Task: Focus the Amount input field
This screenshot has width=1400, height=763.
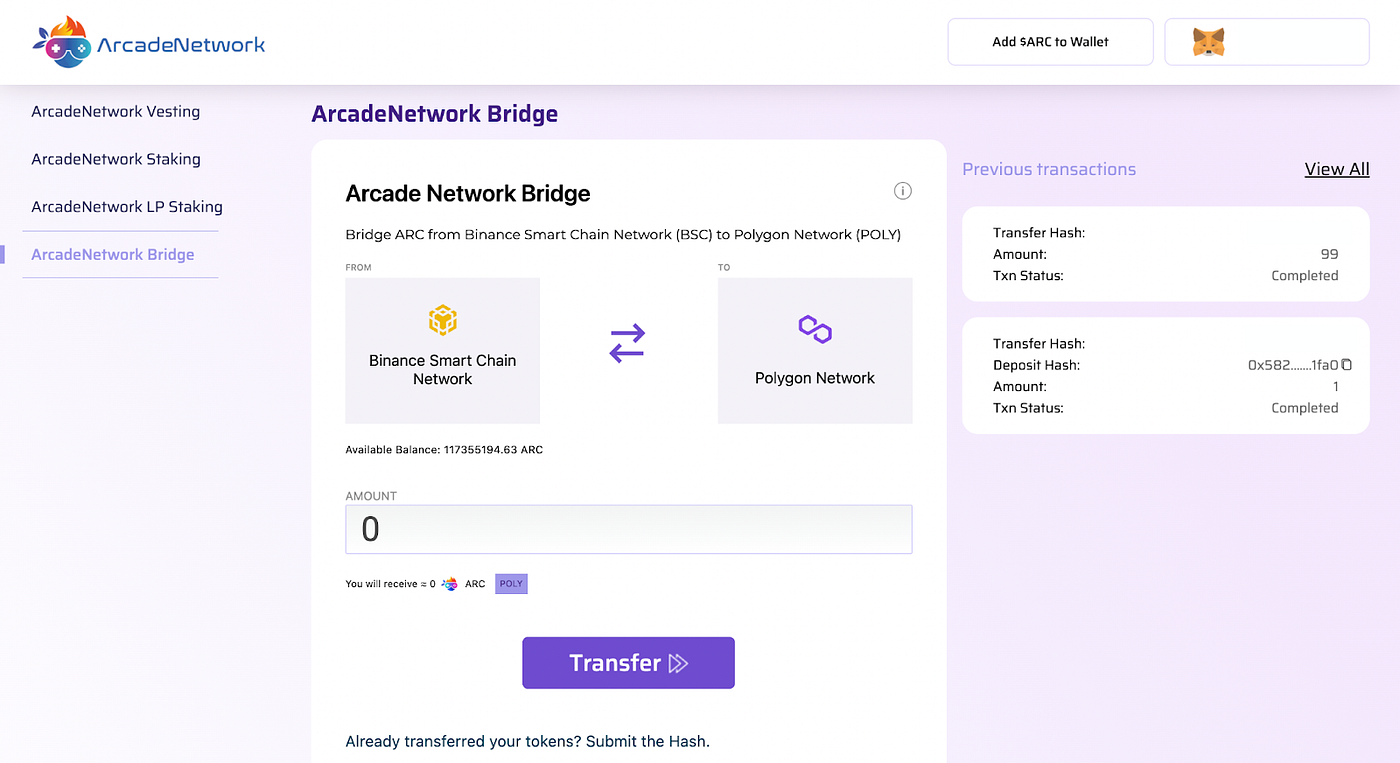Action: coord(629,529)
